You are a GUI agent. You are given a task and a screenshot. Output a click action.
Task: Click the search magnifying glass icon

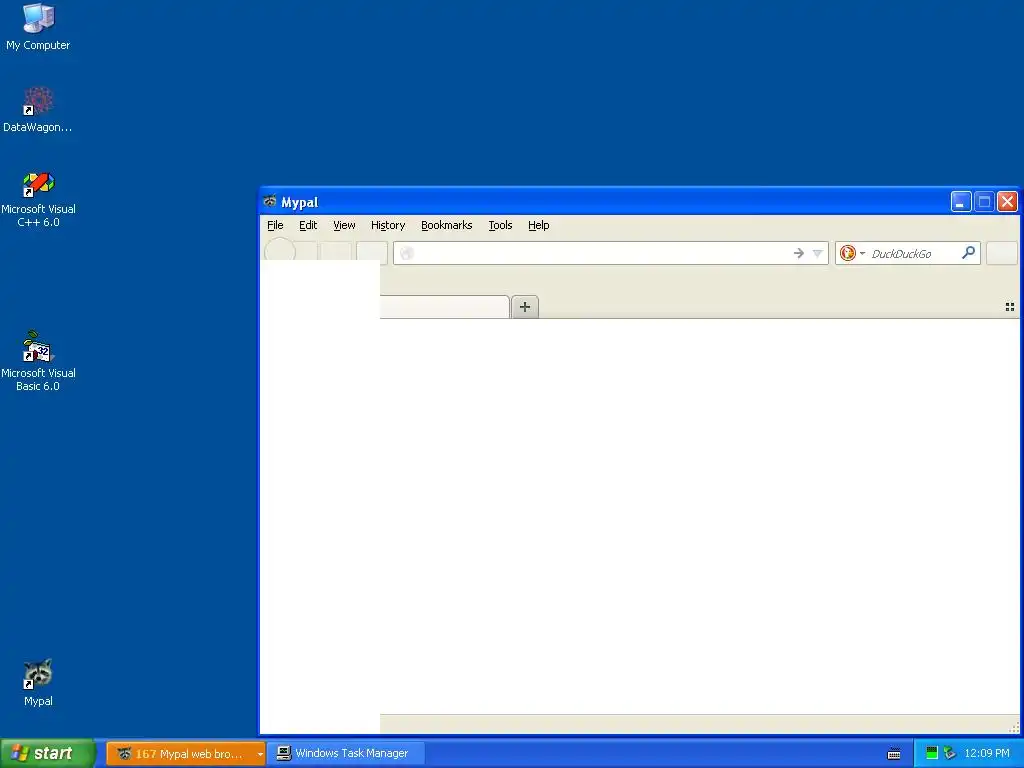point(968,252)
